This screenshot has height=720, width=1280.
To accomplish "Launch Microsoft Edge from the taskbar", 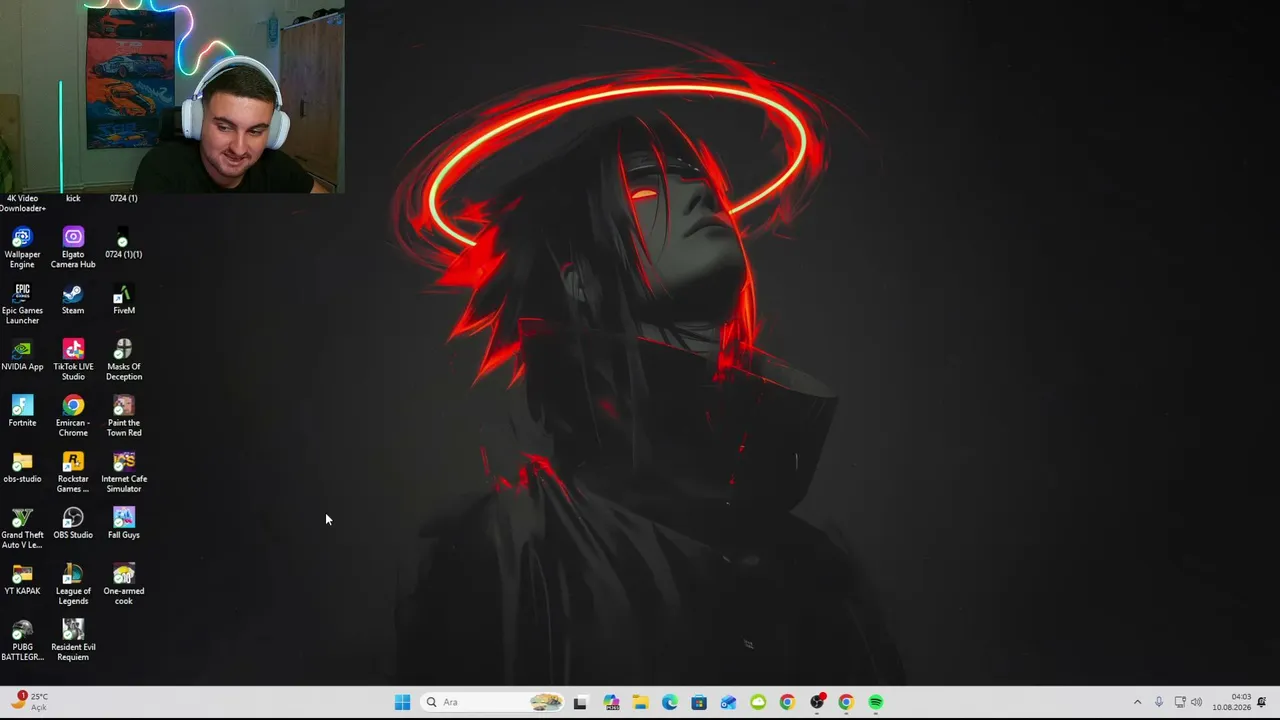I will point(669,702).
